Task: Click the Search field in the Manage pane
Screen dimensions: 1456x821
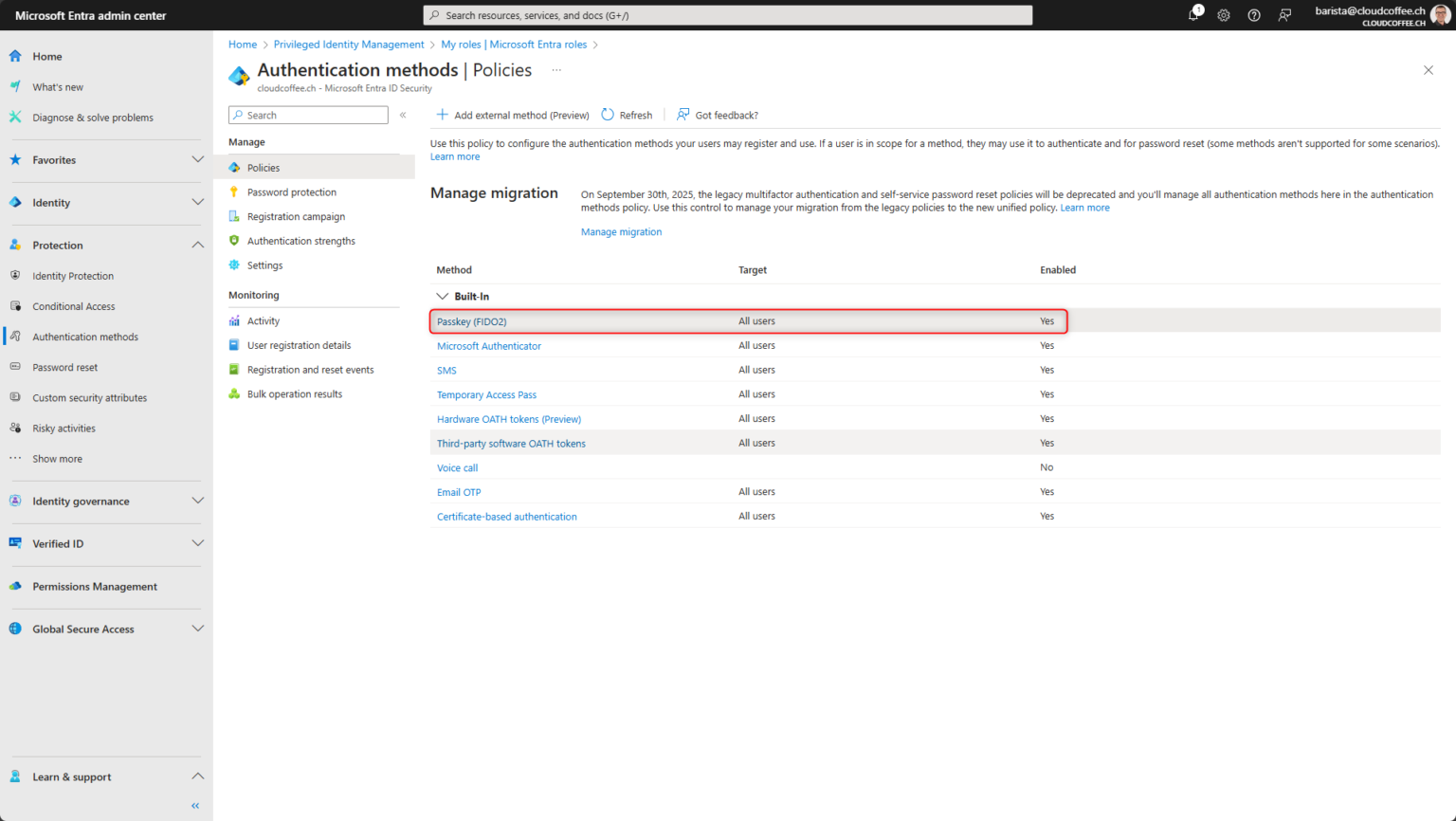Action: pyautogui.click(x=308, y=115)
